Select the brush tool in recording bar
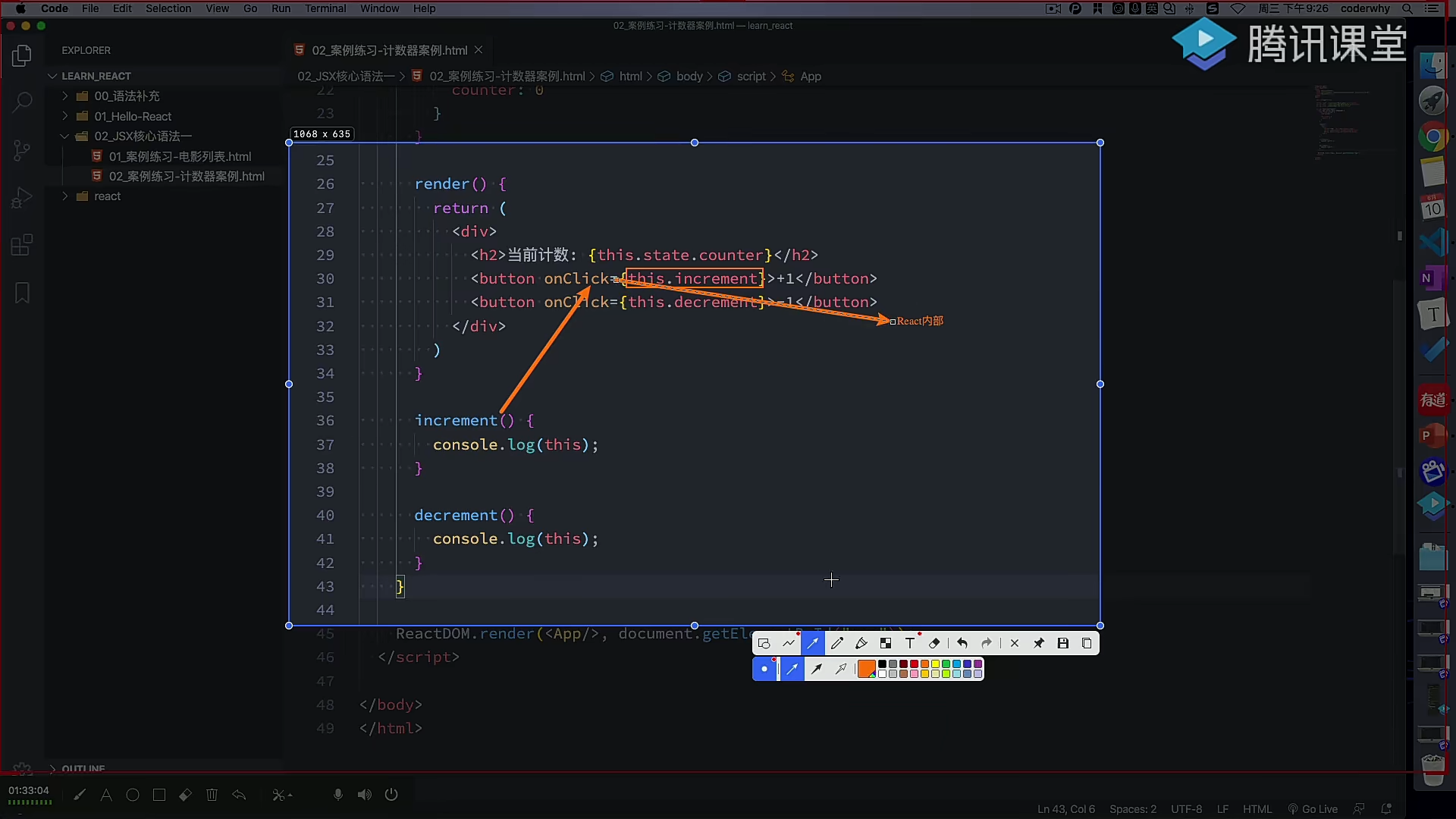Screen dimensions: 1456x819 80,795
